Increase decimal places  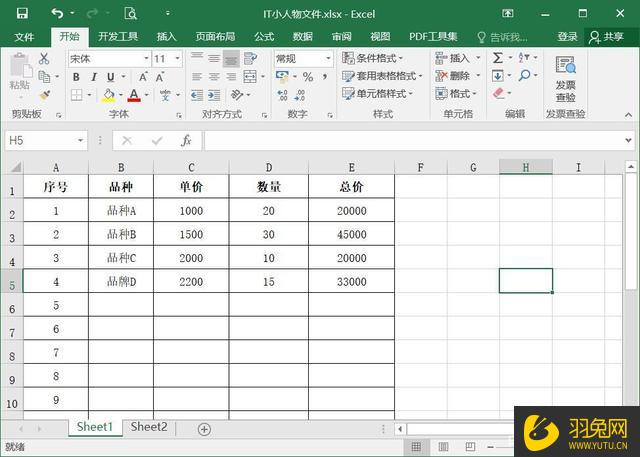(x=282, y=95)
